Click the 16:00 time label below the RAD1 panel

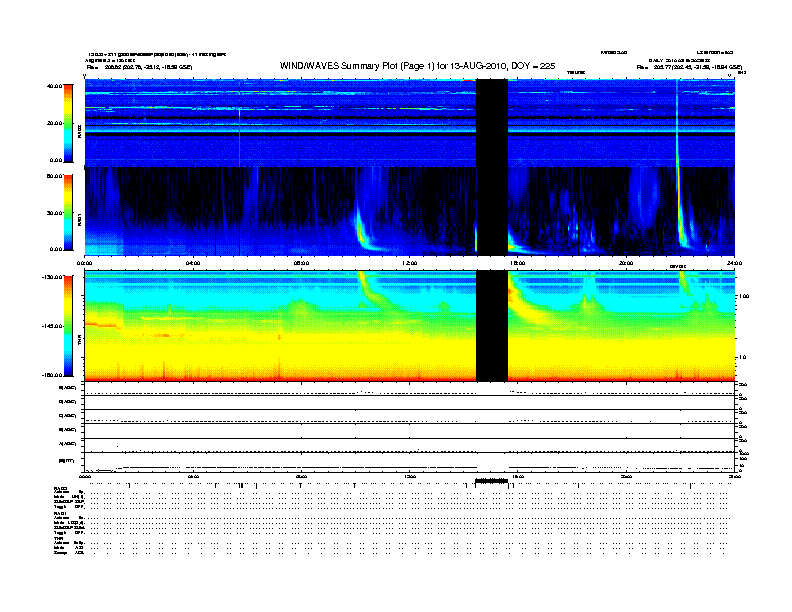518,263
